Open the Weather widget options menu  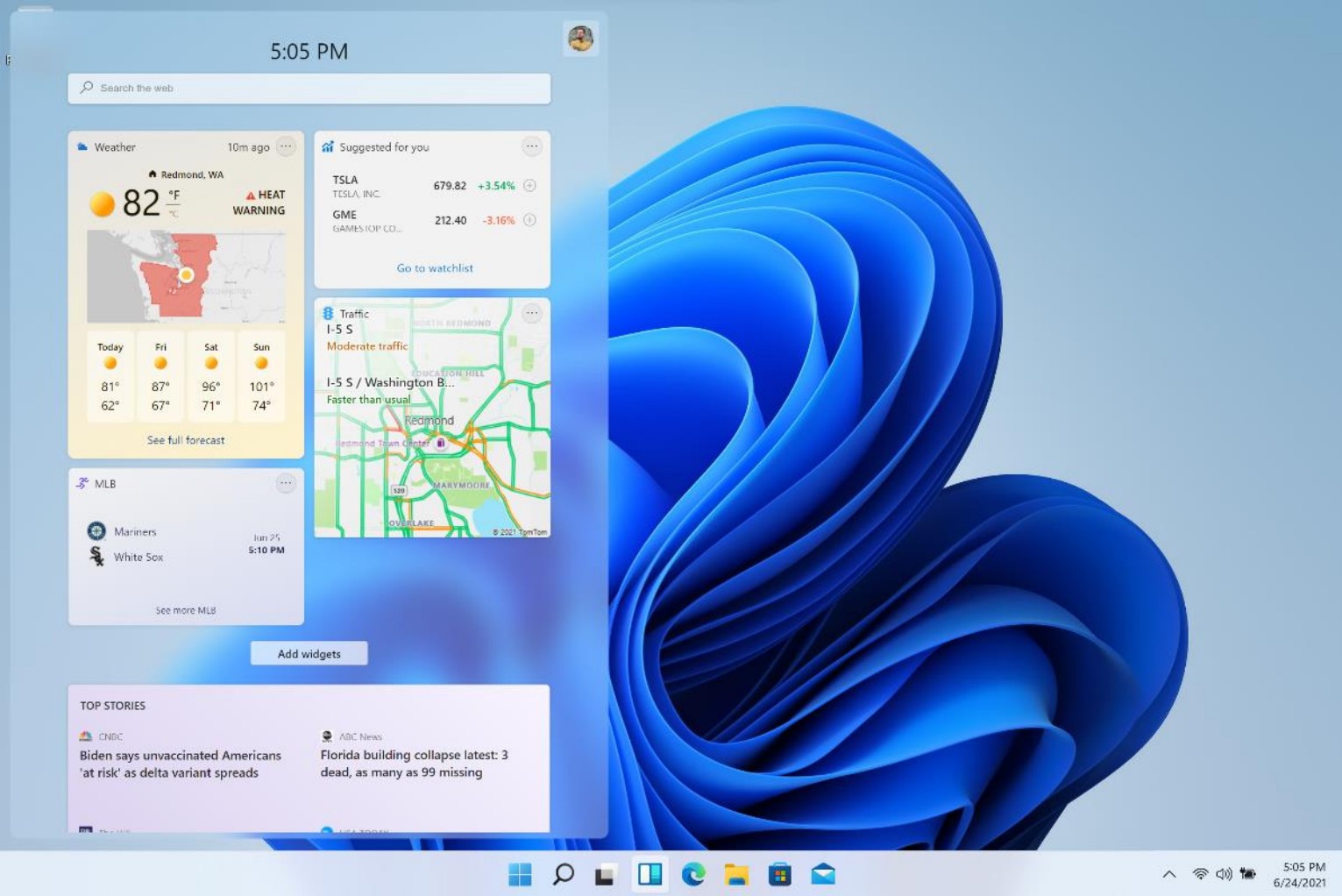[x=286, y=146]
